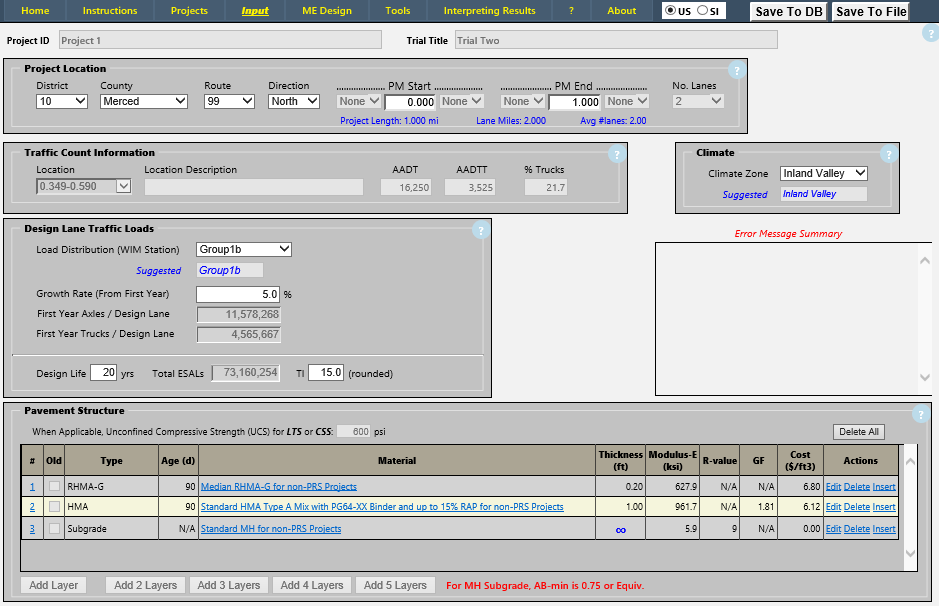The width and height of the screenshot is (939, 606).
Task: Show help for Pavement Structure panel
Action: click(921, 414)
